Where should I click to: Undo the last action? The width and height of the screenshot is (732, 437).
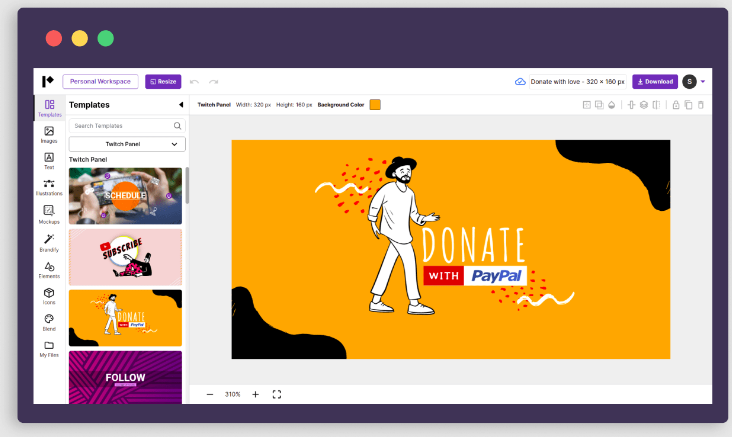tap(194, 82)
